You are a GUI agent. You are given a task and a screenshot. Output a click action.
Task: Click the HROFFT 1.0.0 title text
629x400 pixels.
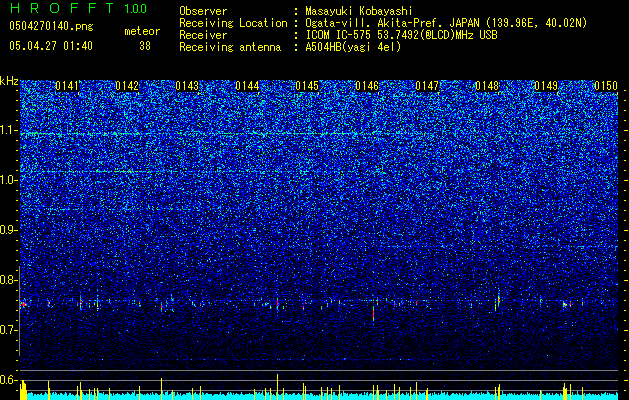(x=79, y=8)
